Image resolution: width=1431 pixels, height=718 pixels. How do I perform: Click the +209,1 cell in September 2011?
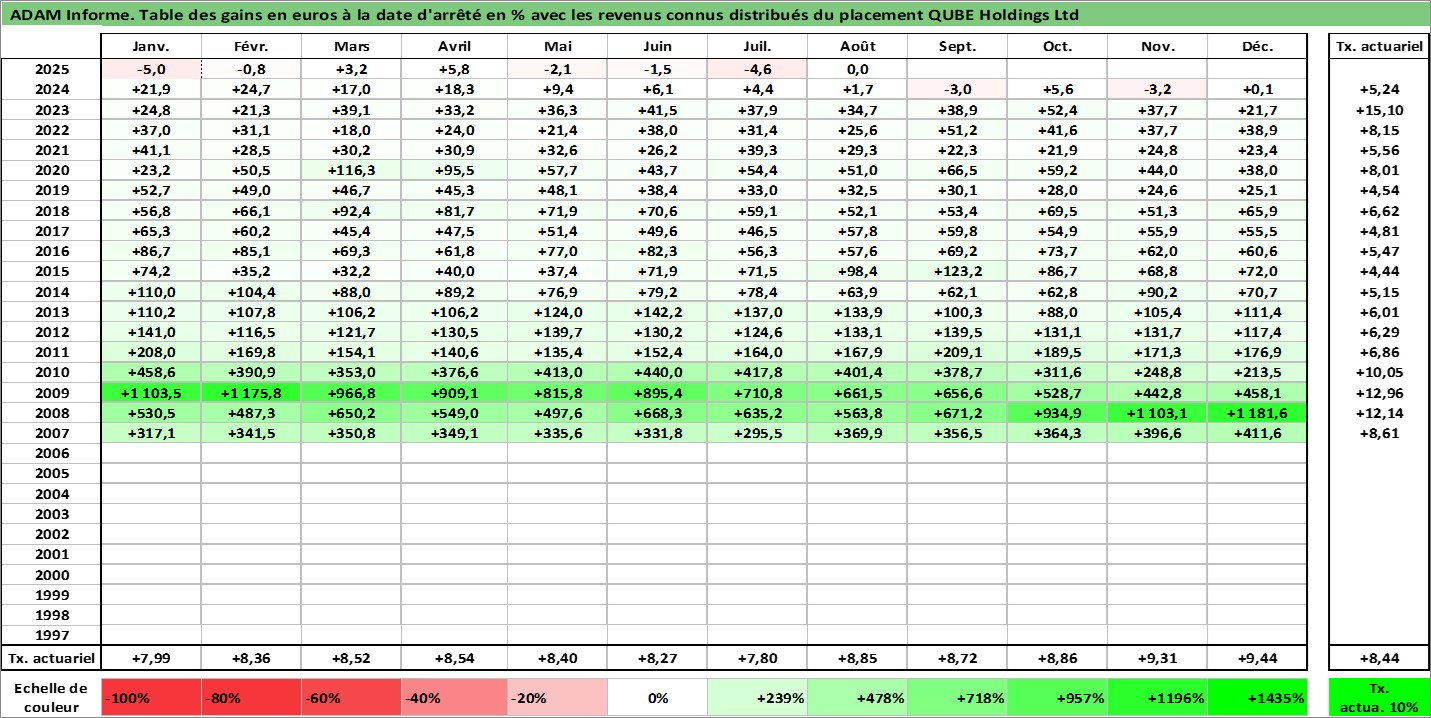(x=957, y=352)
